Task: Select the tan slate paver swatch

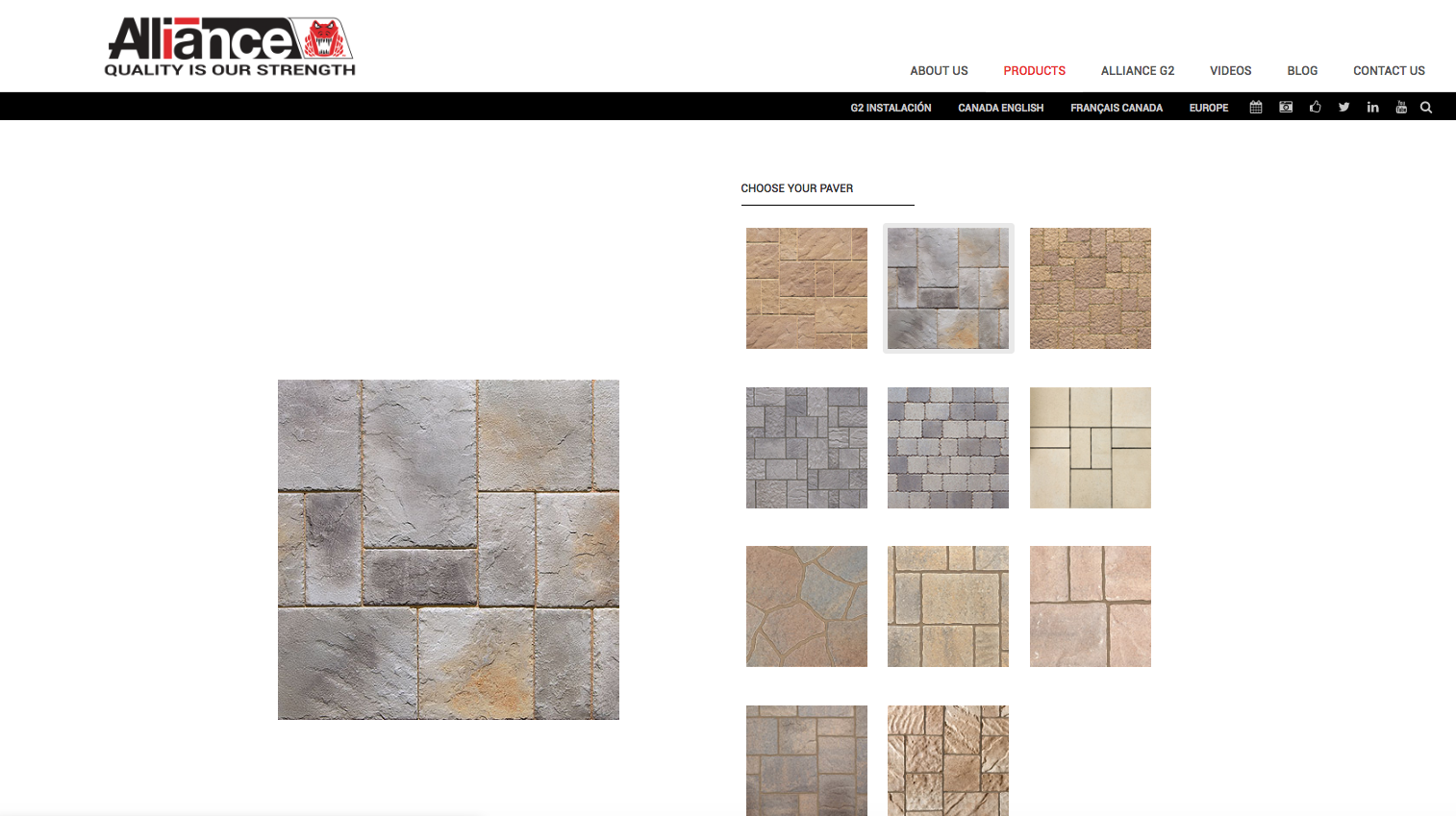Action: tap(807, 288)
